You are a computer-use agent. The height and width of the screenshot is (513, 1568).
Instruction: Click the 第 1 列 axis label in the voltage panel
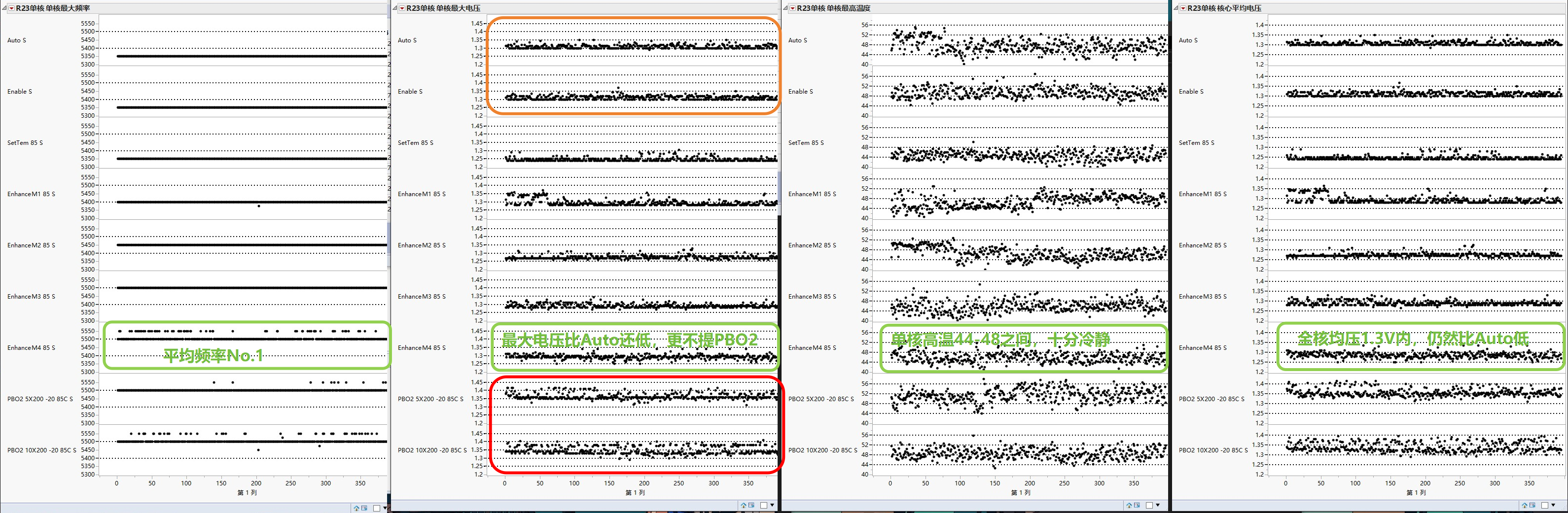coord(635,492)
